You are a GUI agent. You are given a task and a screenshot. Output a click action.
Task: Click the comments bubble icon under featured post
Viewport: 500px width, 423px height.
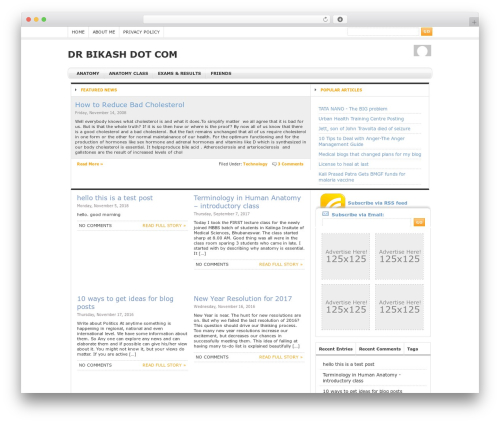(x=274, y=164)
